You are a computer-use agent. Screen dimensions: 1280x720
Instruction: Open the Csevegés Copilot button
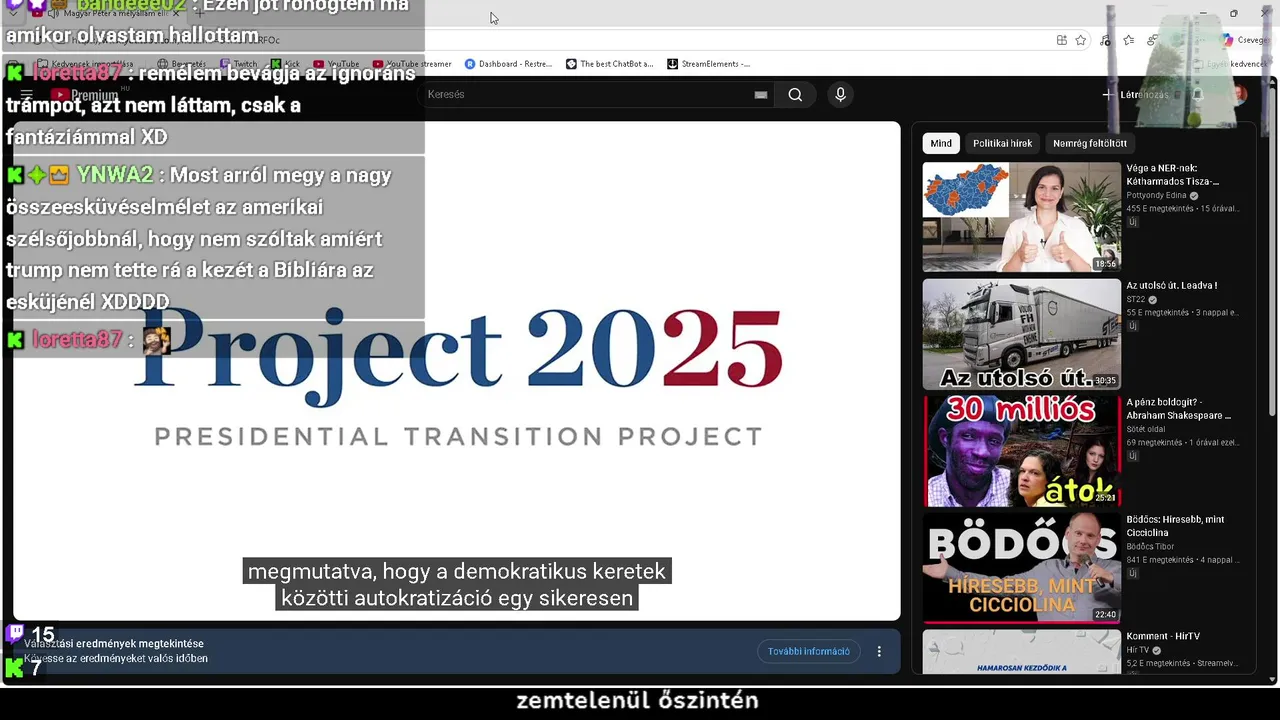point(1246,40)
